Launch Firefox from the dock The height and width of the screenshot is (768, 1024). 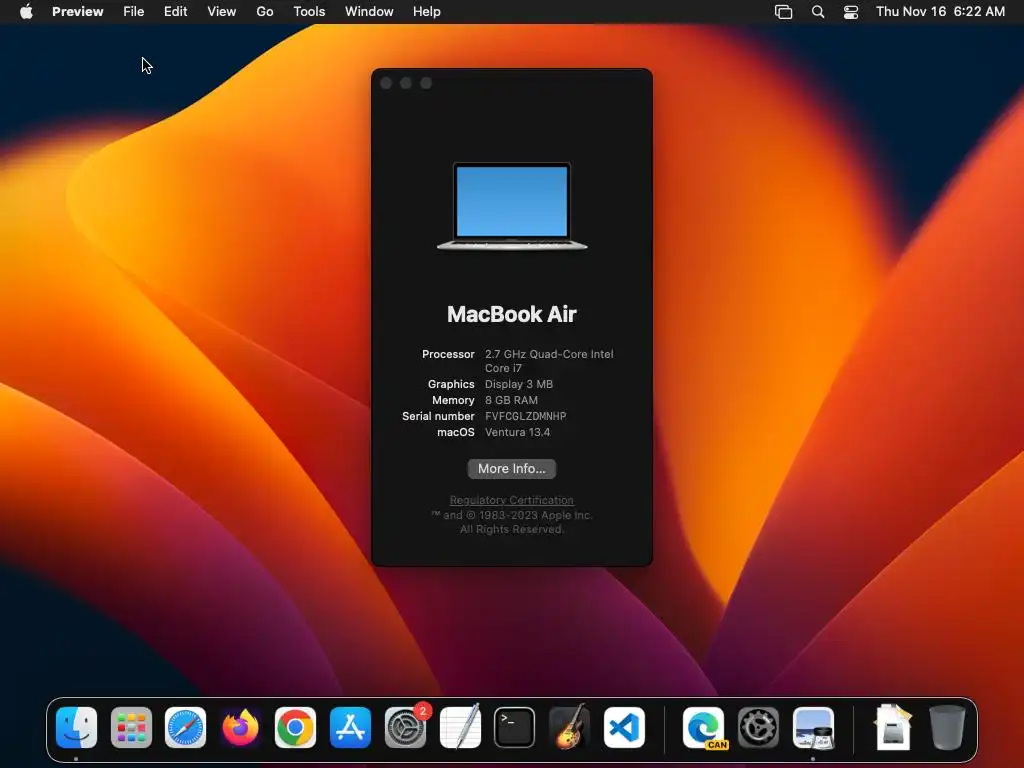240,728
